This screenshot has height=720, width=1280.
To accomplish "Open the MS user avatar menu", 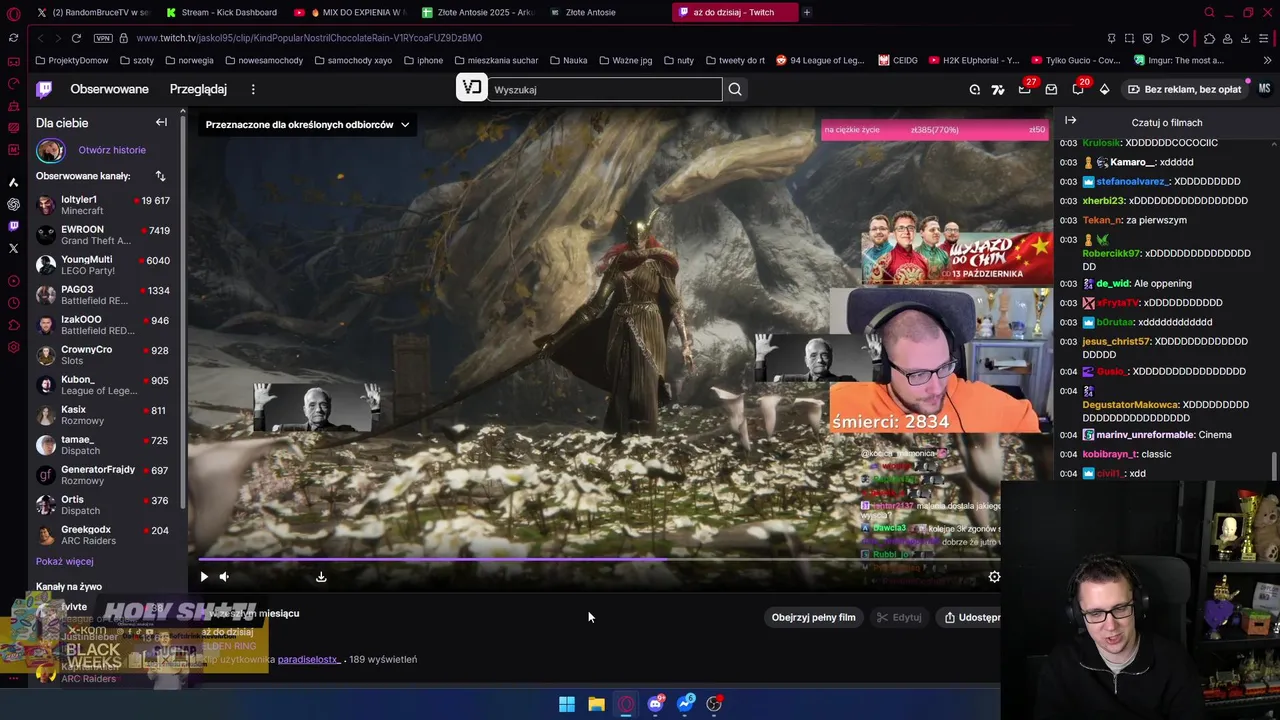I will 1264,89.
